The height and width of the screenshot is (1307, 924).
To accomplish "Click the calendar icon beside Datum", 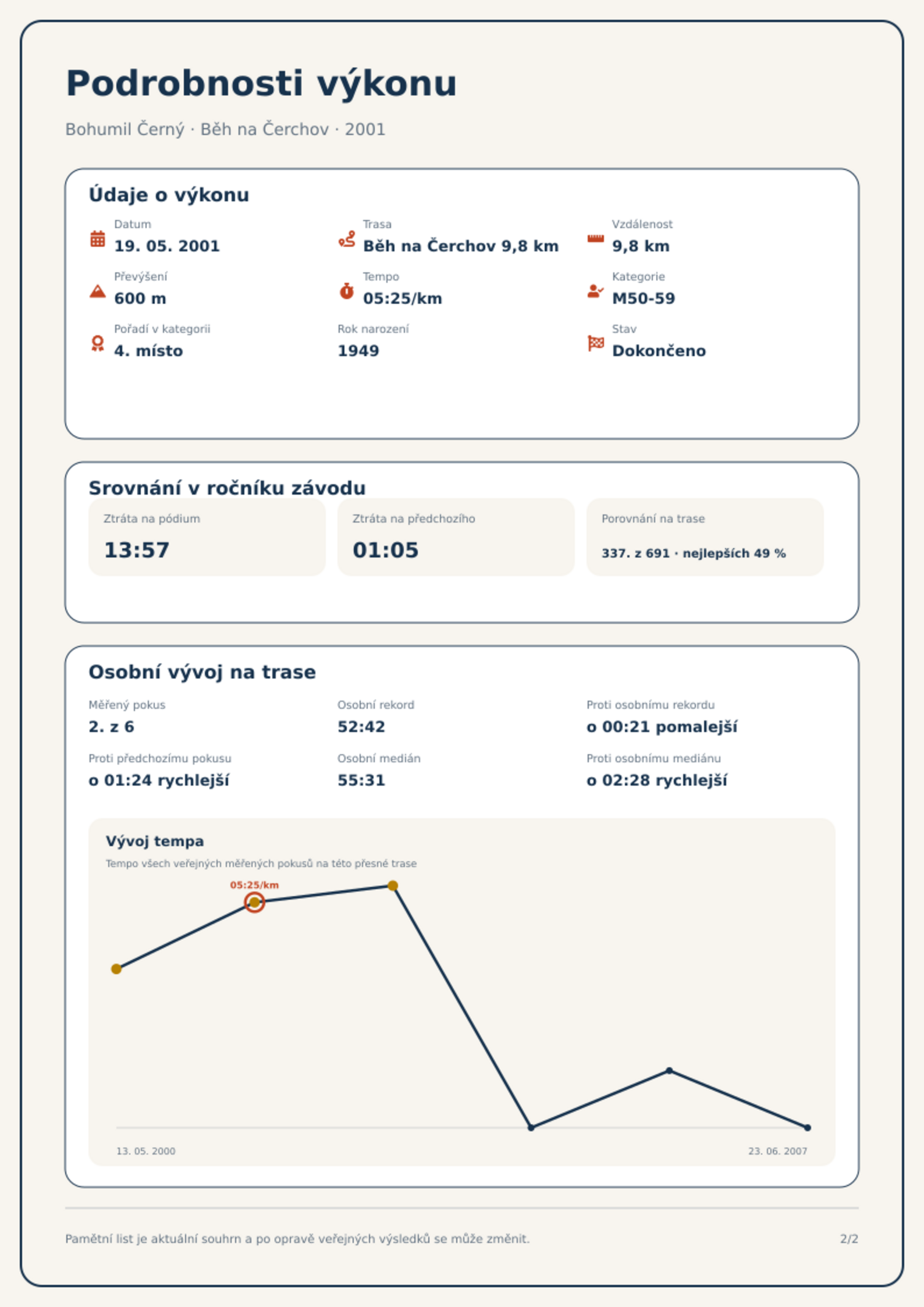I will coord(98,239).
